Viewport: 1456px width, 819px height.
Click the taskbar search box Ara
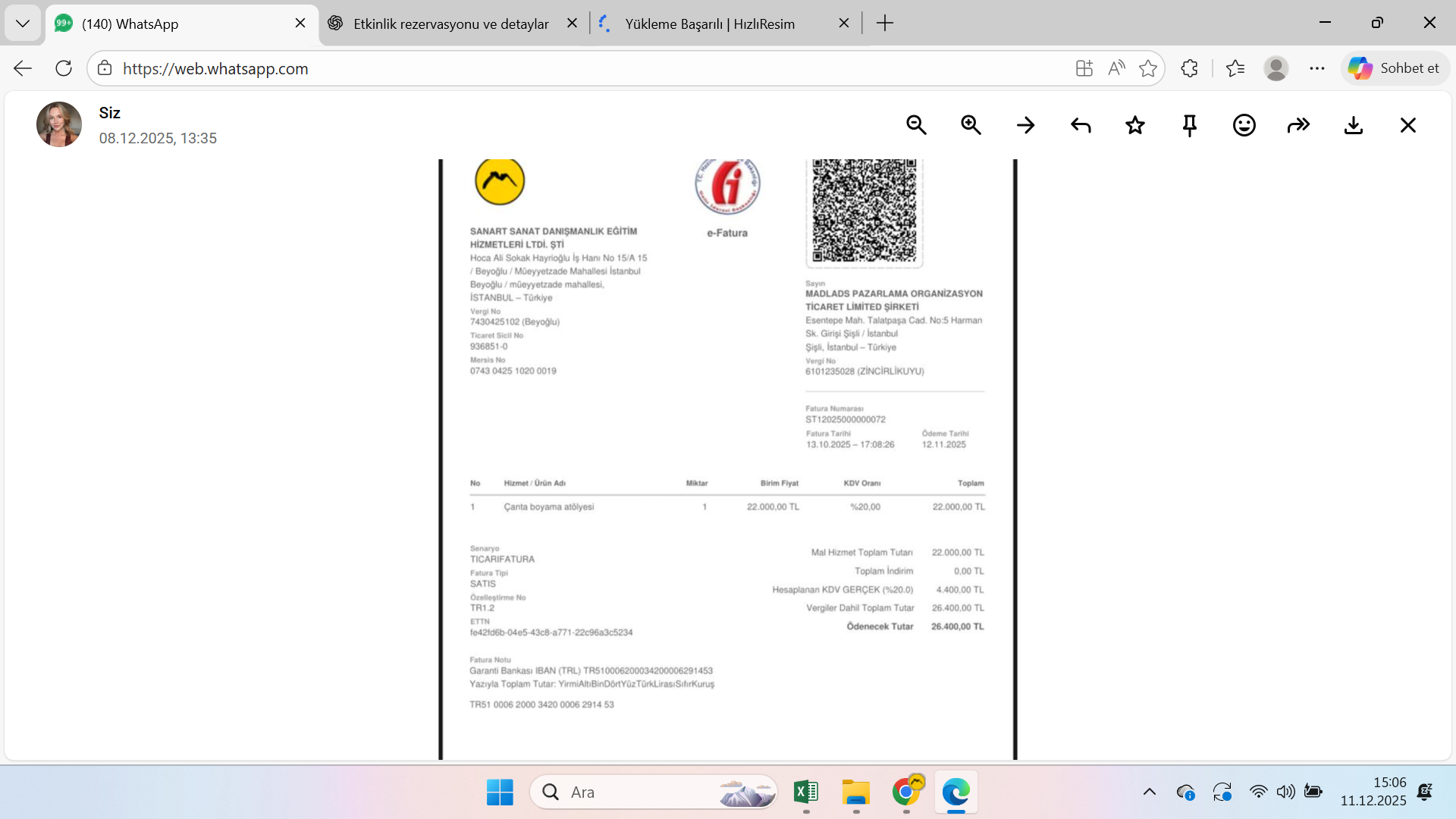pyautogui.click(x=654, y=792)
